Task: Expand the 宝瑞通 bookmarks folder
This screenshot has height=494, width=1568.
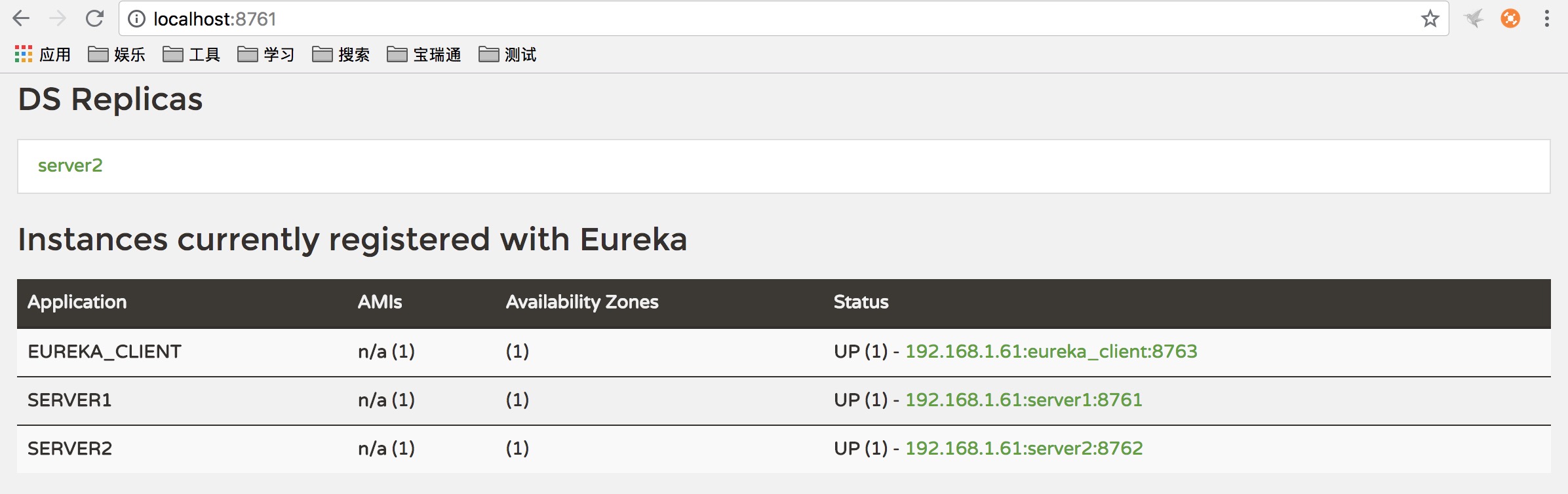Action: pos(424,54)
